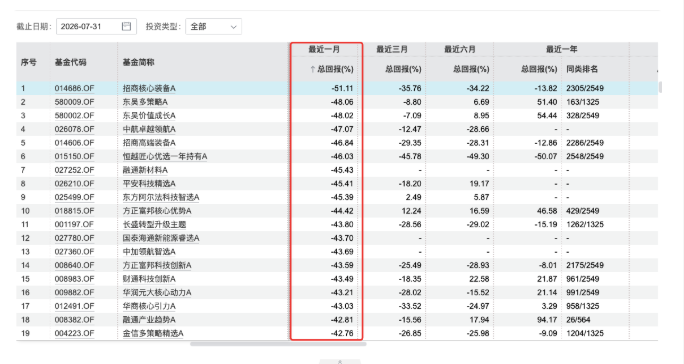This screenshot has height=364, width=684.
Task: Select ranking cell 2305/2549
Action: tap(585, 88)
